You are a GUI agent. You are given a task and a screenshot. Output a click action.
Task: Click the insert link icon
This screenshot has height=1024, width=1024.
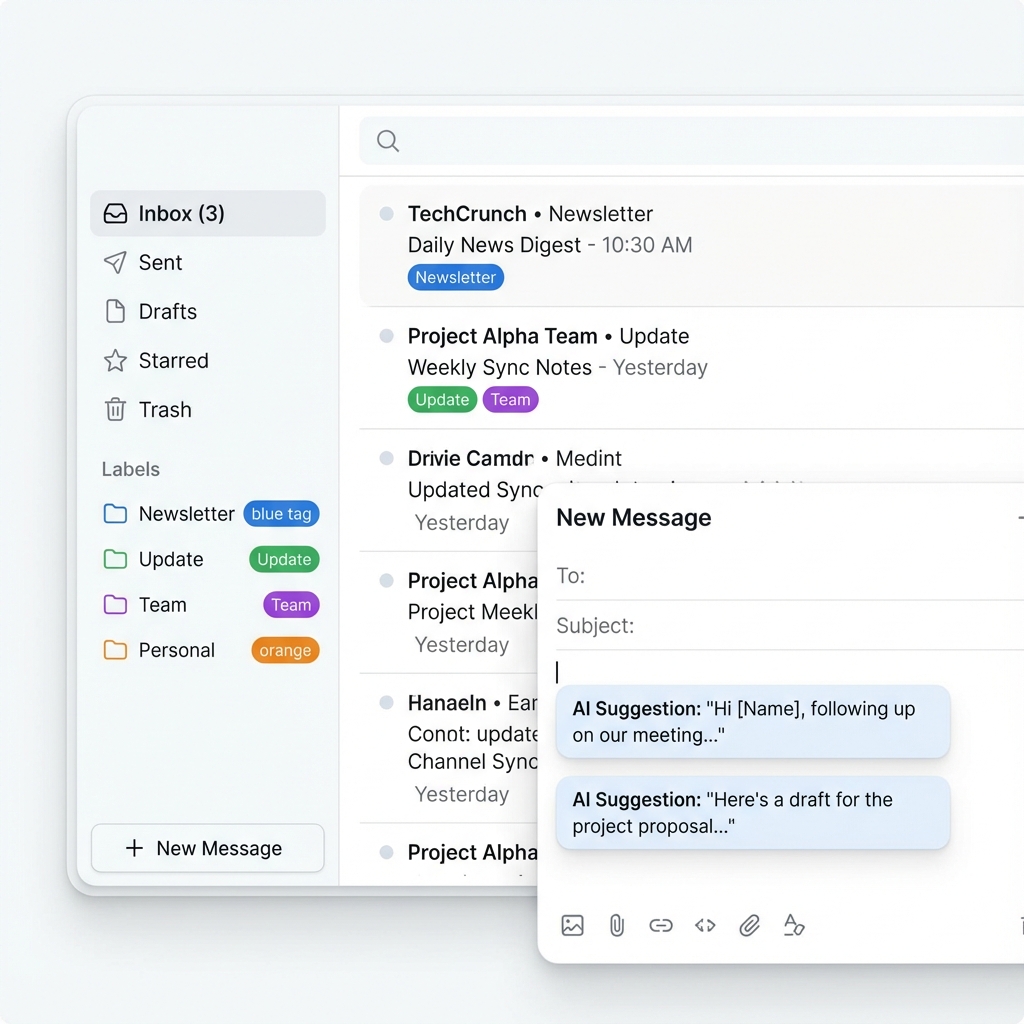660,925
